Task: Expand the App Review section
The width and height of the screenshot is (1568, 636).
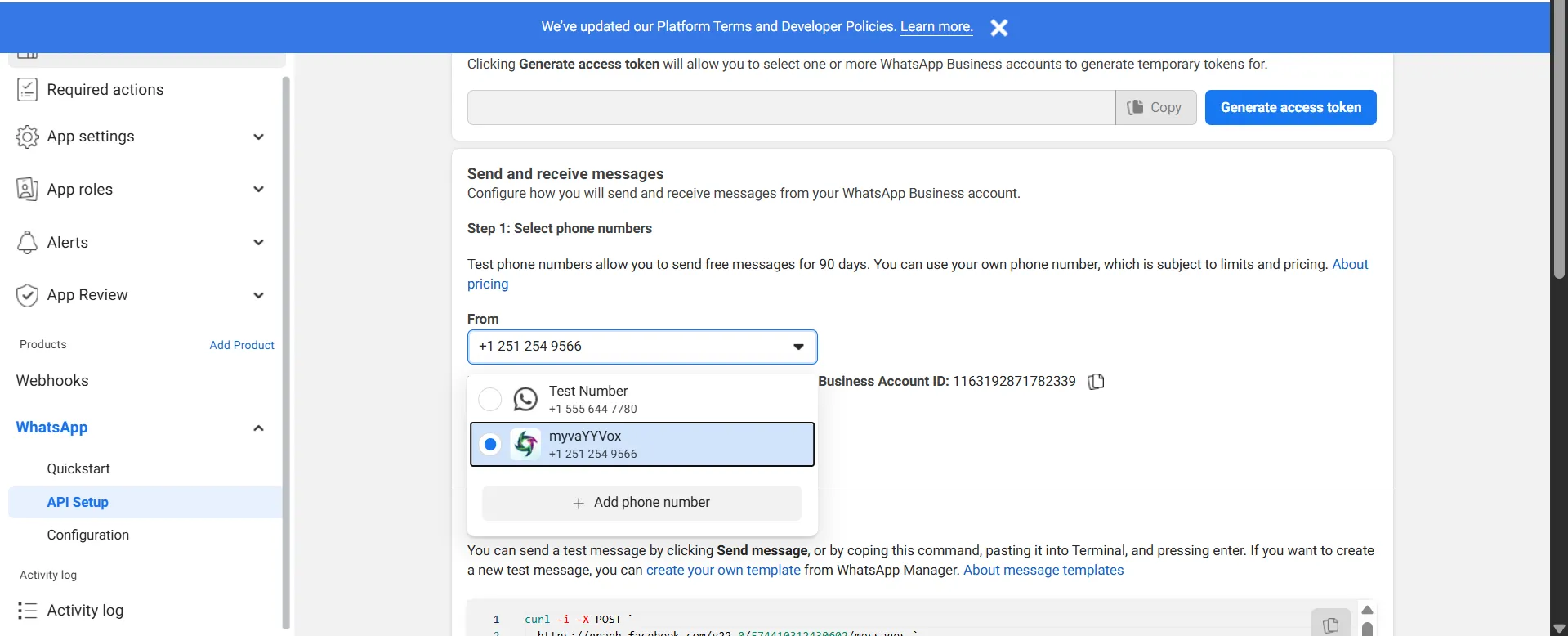Action: [258, 295]
